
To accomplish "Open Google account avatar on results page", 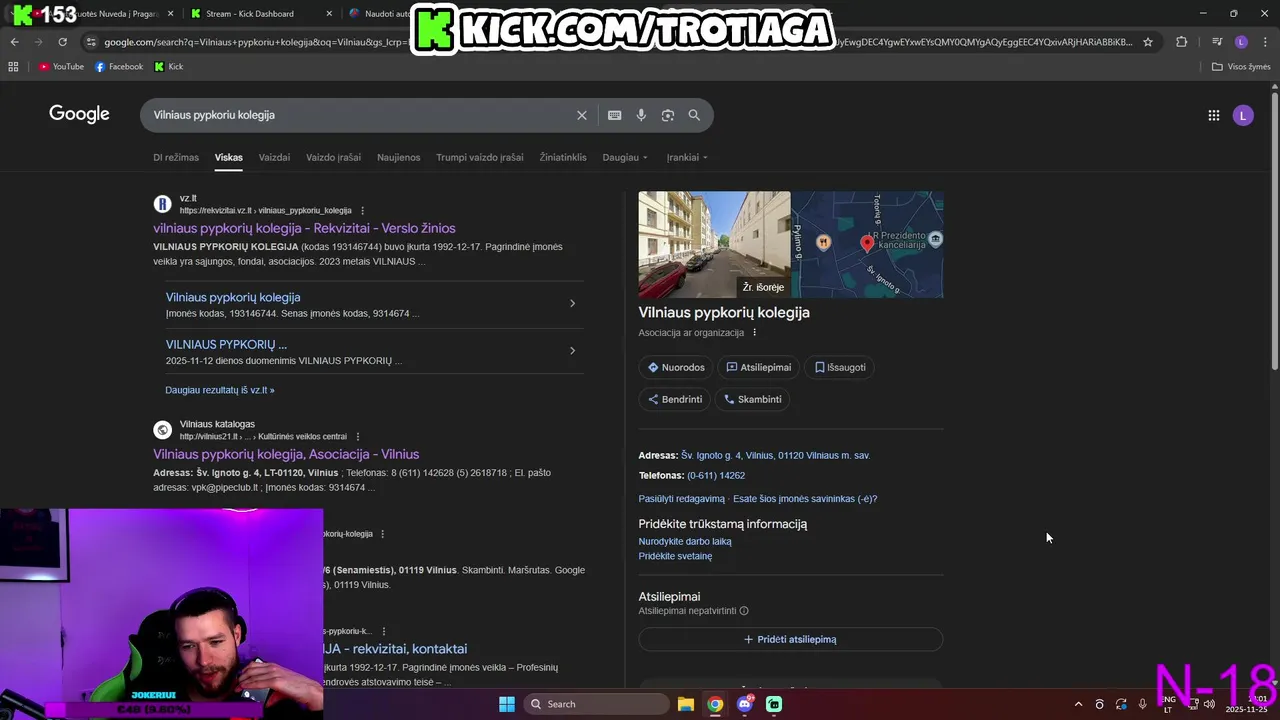I will [x=1243, y=115].
